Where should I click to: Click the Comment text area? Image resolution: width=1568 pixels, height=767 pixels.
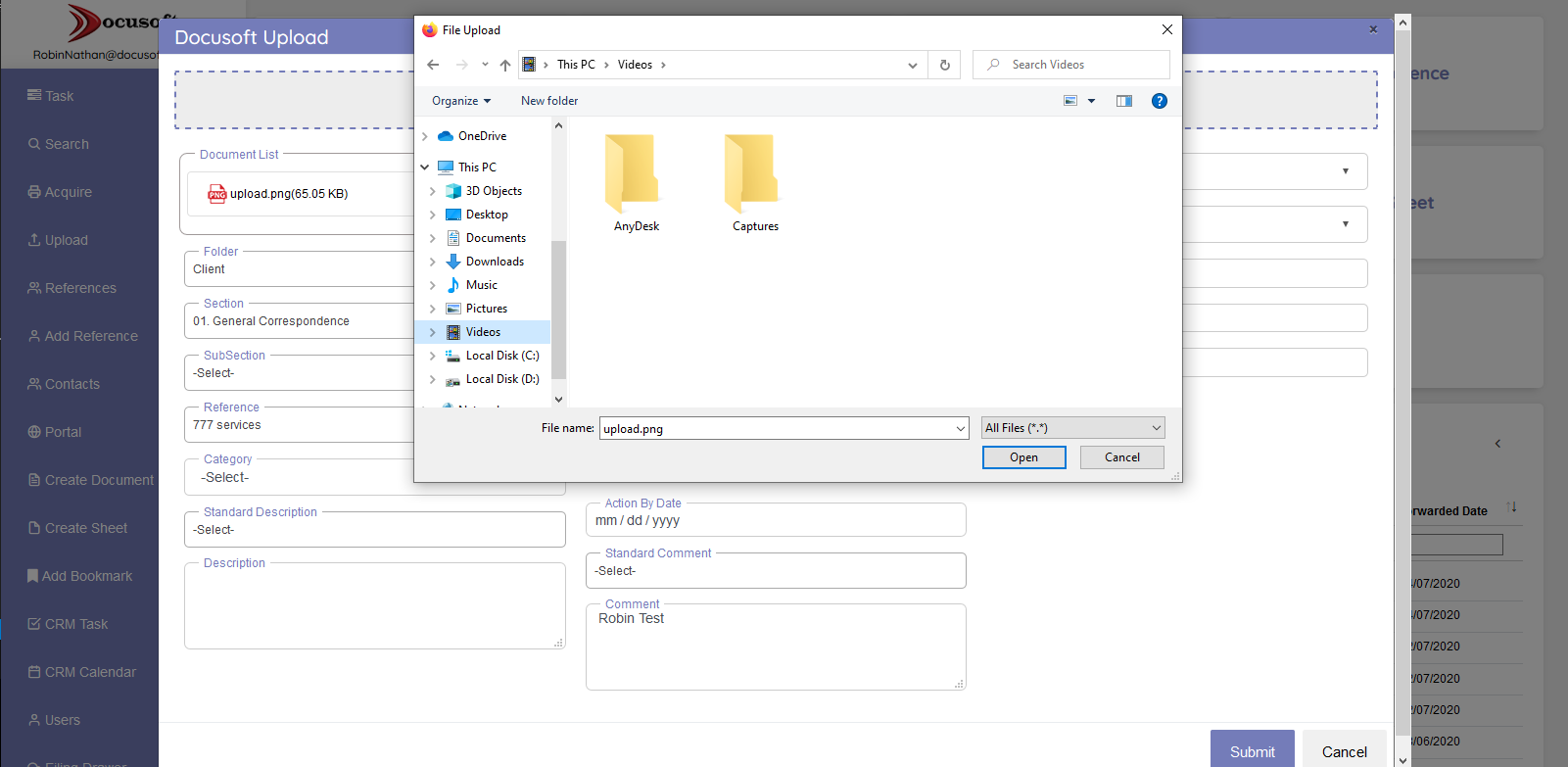776,647
